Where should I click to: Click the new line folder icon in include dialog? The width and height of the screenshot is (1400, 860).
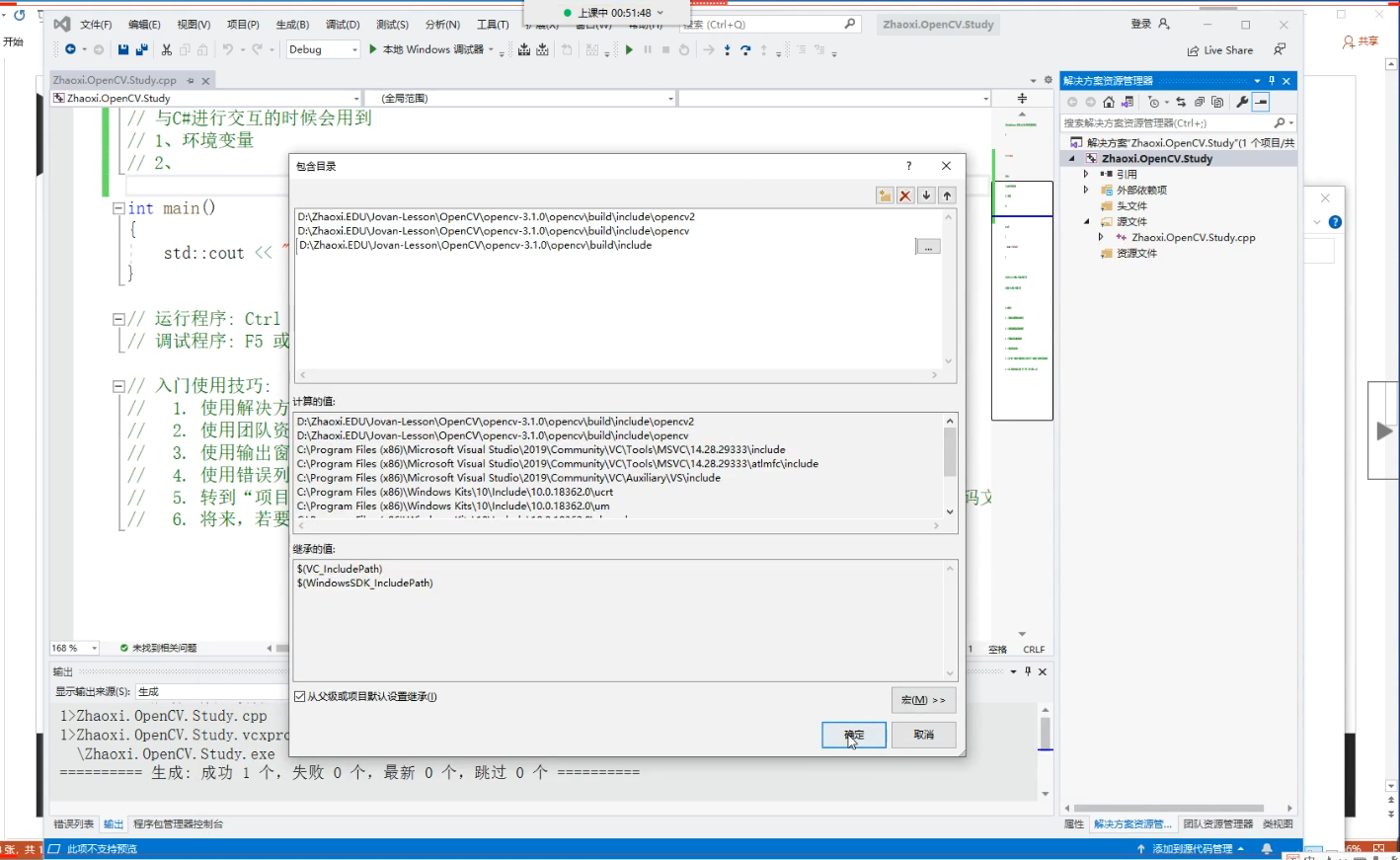[885, 195]
